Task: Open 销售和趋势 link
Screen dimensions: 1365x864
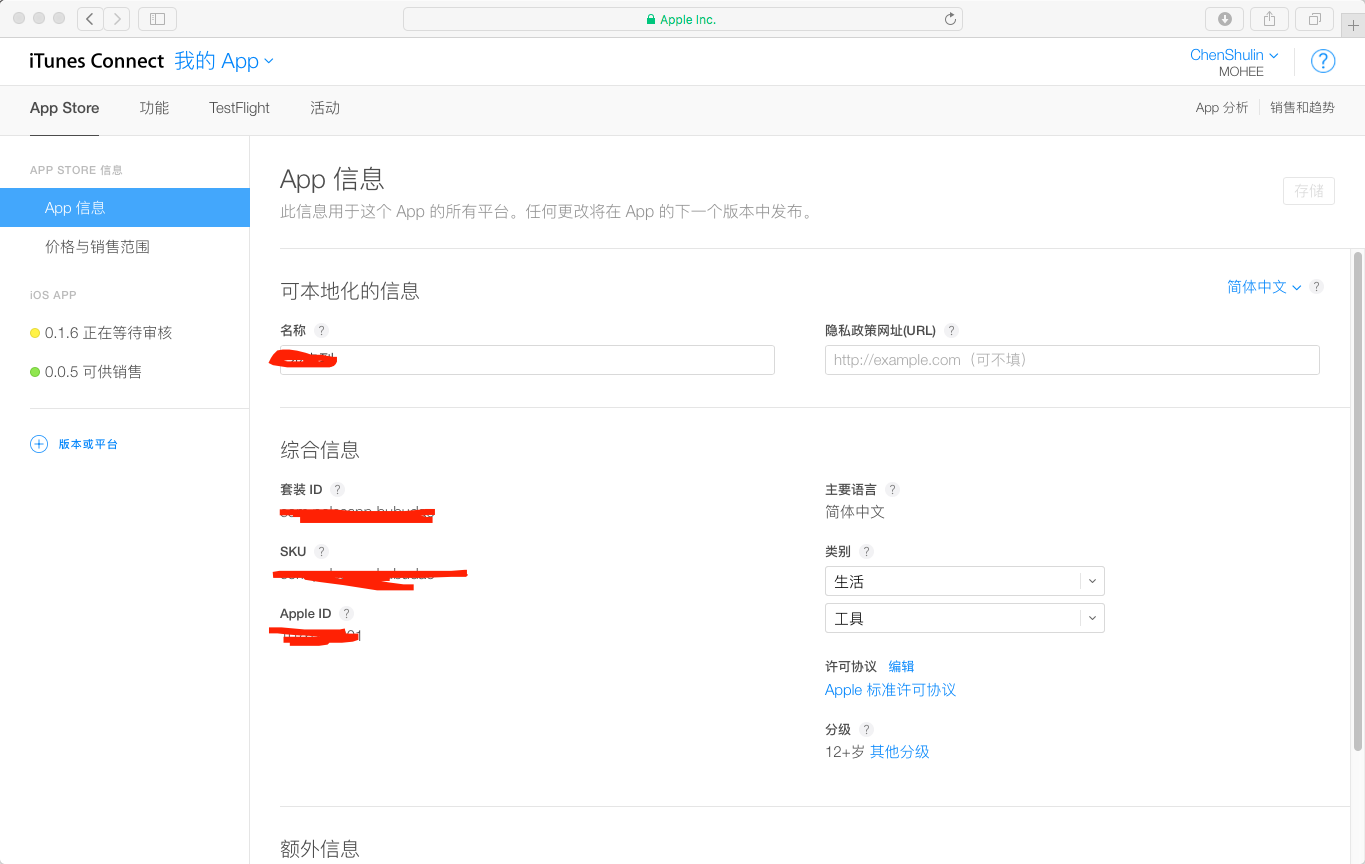Action: 1302,108
